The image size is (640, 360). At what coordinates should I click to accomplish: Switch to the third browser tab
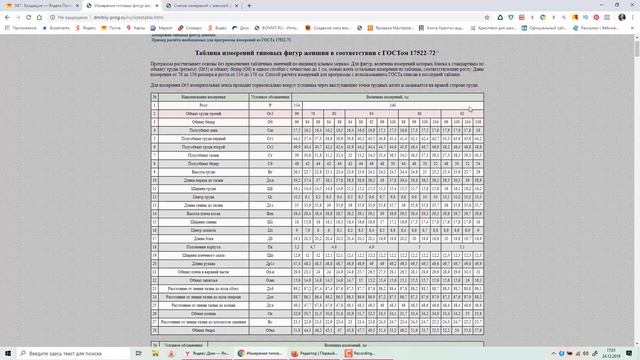click(201, 6)
